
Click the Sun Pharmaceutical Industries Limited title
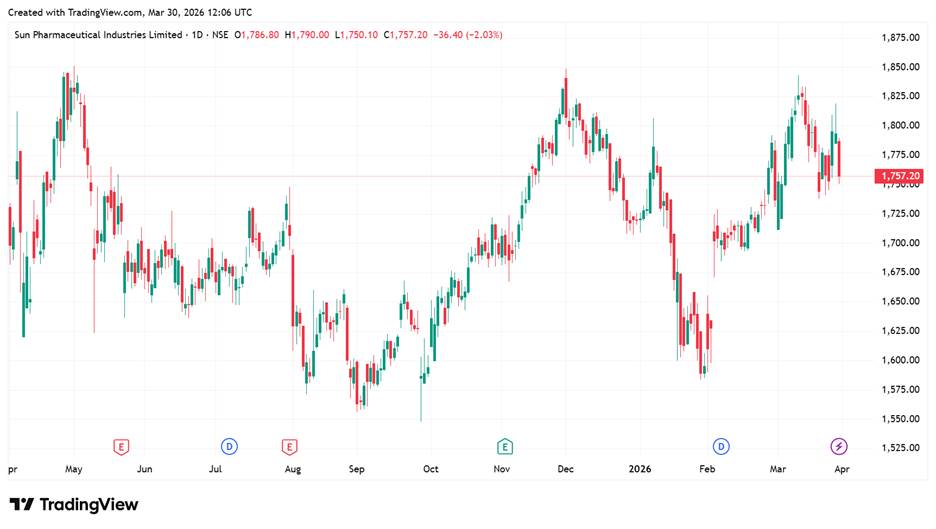point(99,35)
